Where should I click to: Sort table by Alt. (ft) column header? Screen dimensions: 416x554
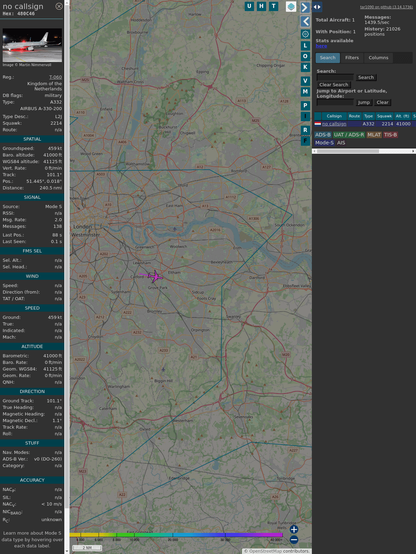coord(402,116)
